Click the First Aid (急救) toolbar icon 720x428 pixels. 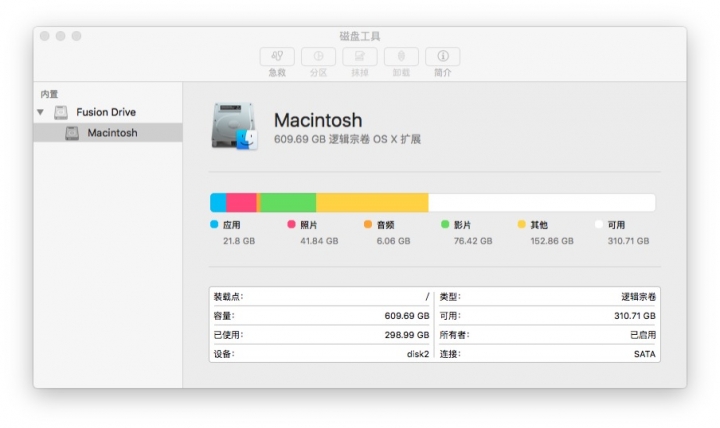point(277,56)
